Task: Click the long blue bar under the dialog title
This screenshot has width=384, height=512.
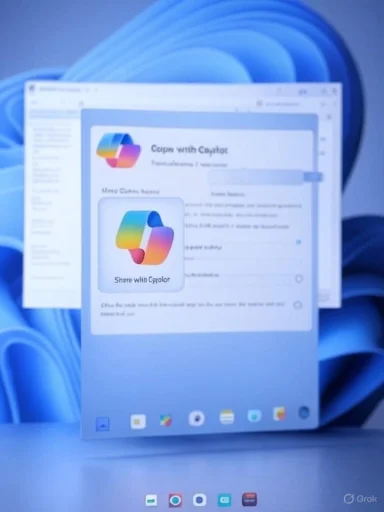Action: click(x=255, y=177)
